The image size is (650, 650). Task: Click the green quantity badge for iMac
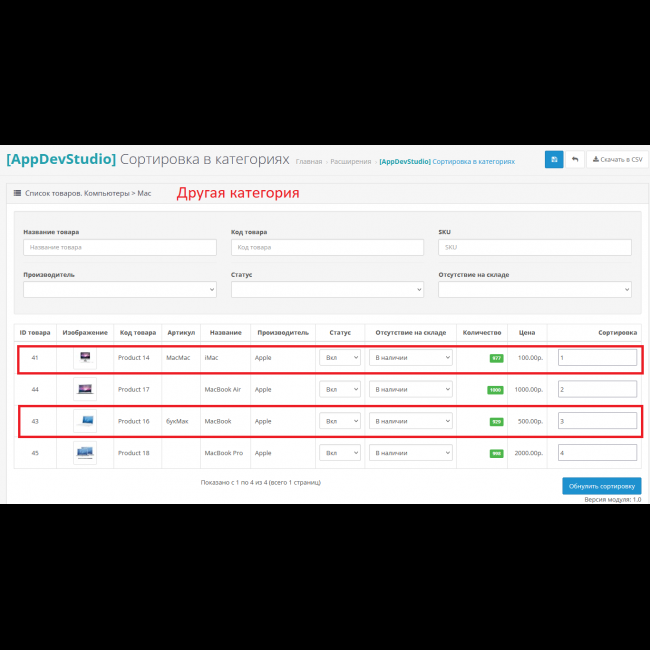point(496,357)
